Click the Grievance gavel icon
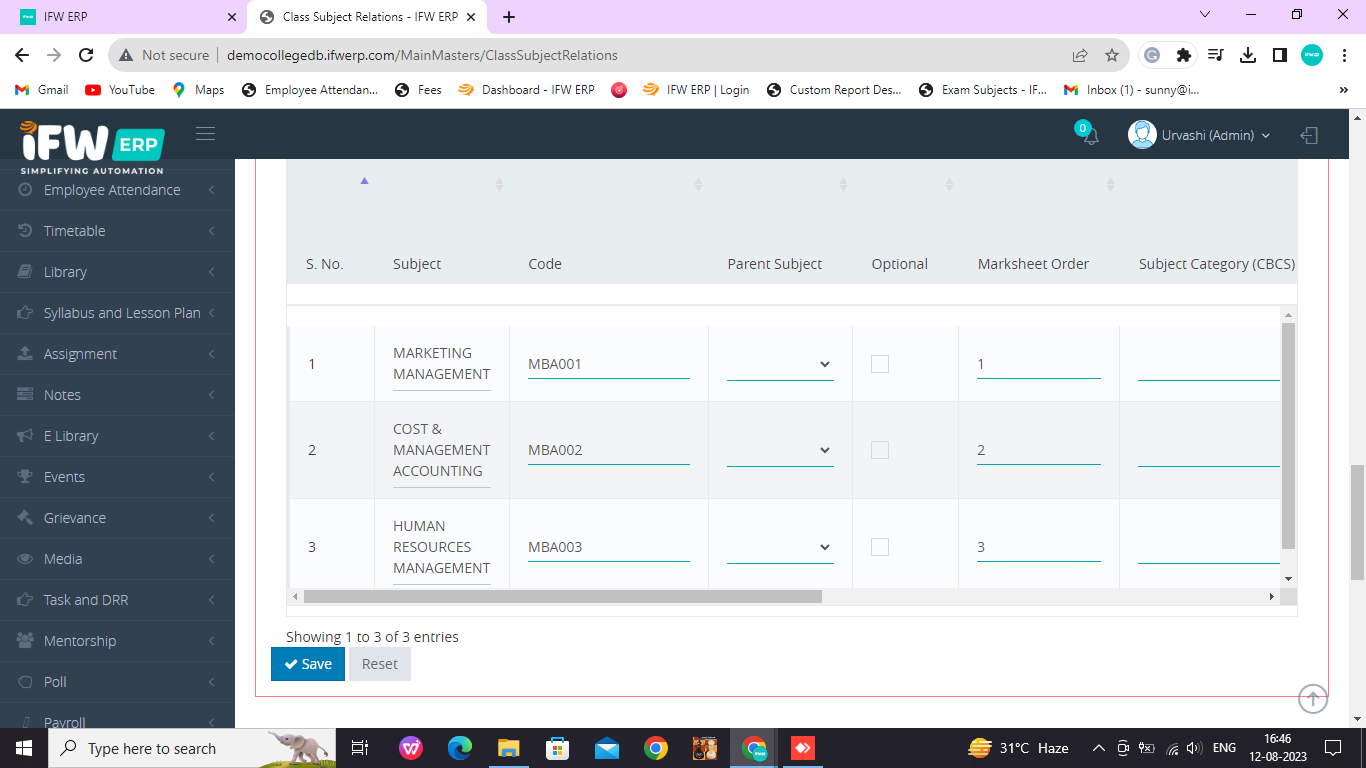The width and height of the screenshot is (1366, 768). 26,518
